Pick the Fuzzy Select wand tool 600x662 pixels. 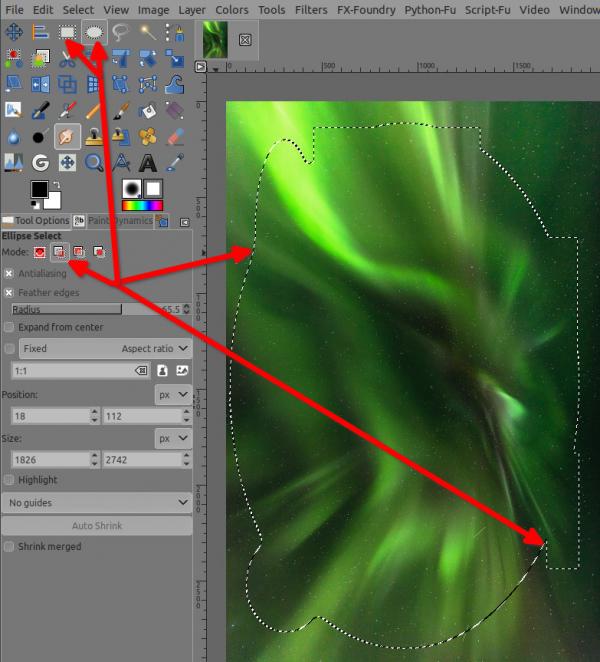[148, 32]
